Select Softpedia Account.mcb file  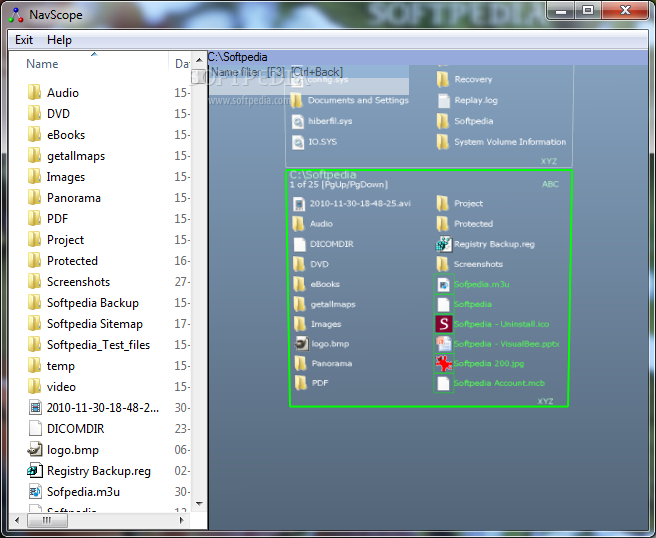click(489, 383)
